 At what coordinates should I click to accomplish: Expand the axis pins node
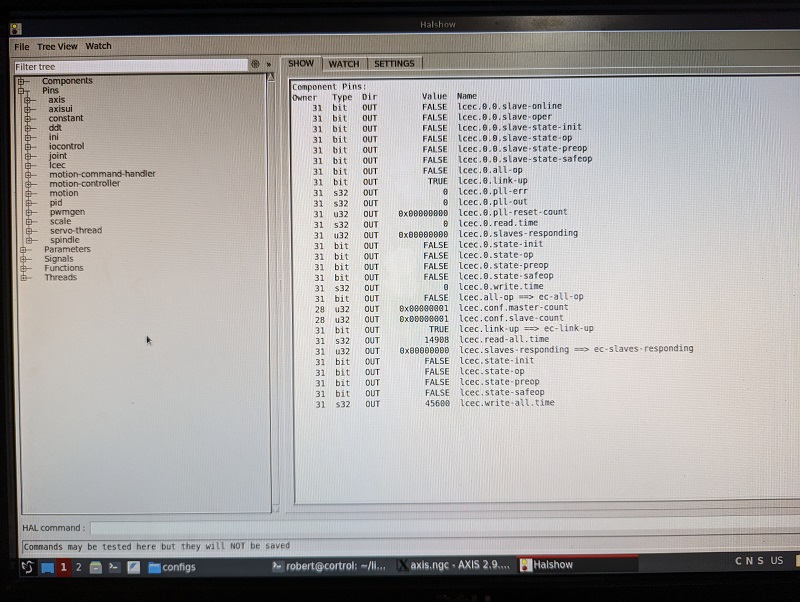pos(28,101)
